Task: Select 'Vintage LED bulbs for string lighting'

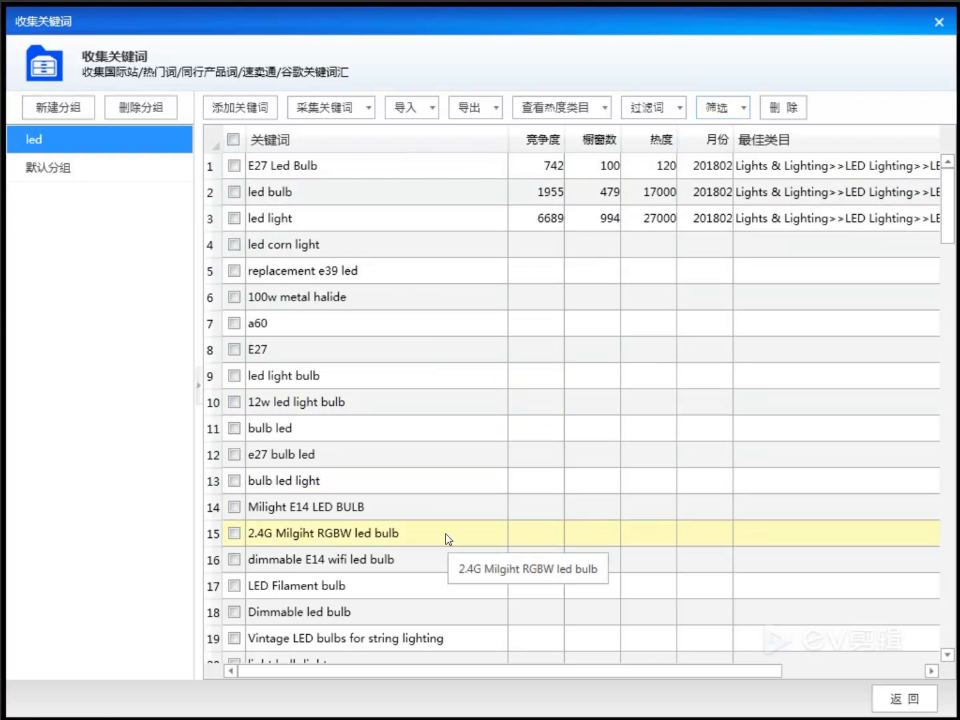Action: [345, 639]
